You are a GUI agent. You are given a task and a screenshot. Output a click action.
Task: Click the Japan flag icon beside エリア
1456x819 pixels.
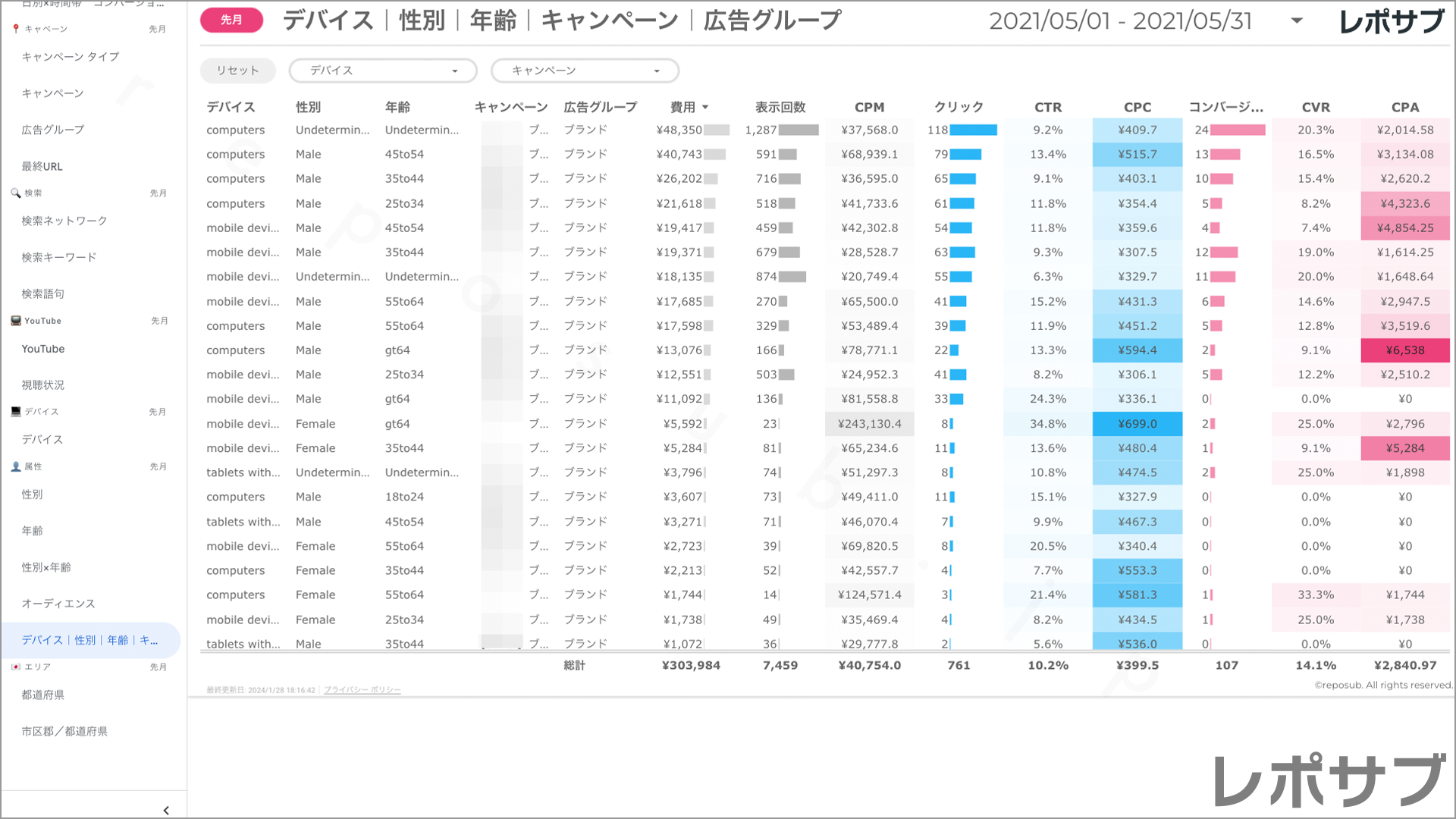coord(15,666)
